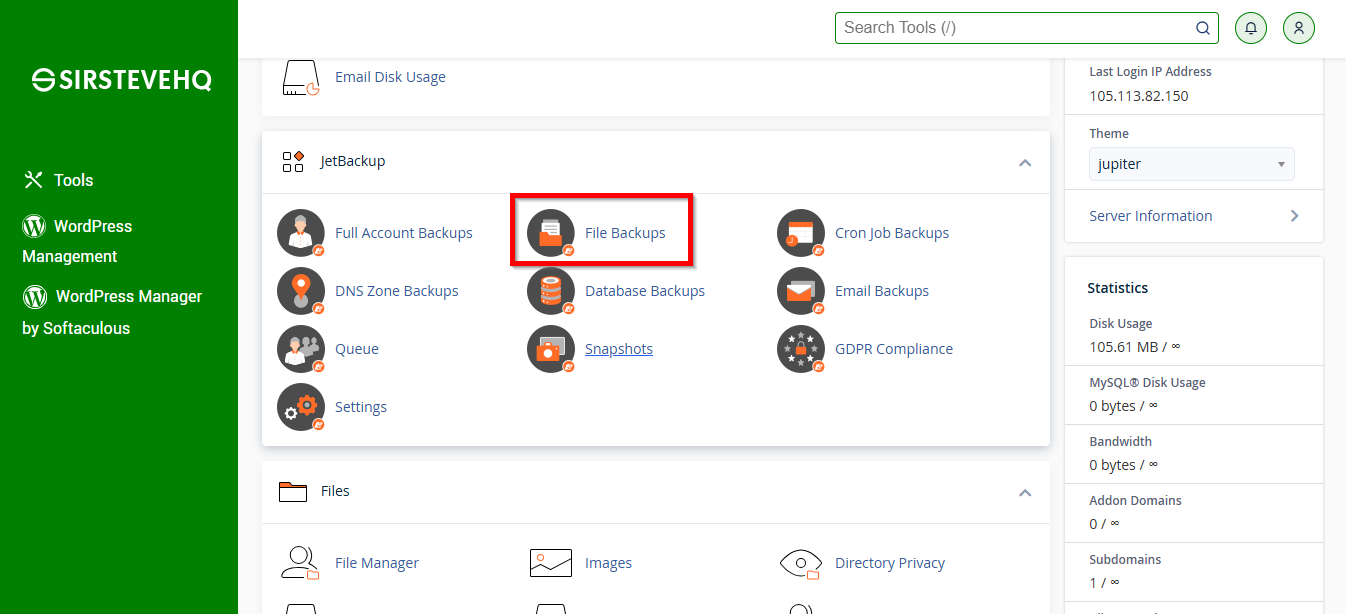Viewport: 1346px width, 614px height.
Task: Click the Email Backups envelope icon
Action: (x=801, y=291)
